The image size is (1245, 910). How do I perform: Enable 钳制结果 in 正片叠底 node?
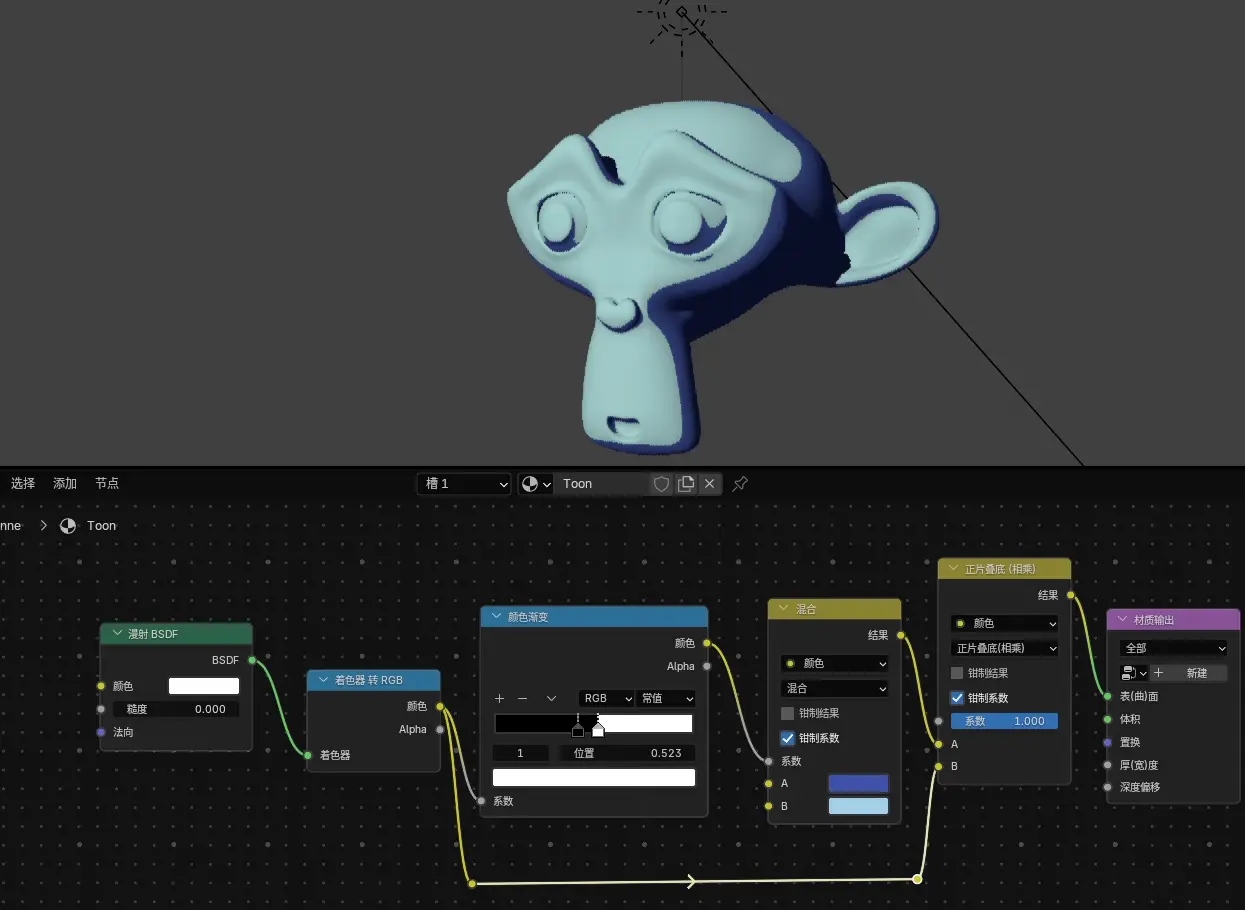pyautogui.click(x=957, y=673)
